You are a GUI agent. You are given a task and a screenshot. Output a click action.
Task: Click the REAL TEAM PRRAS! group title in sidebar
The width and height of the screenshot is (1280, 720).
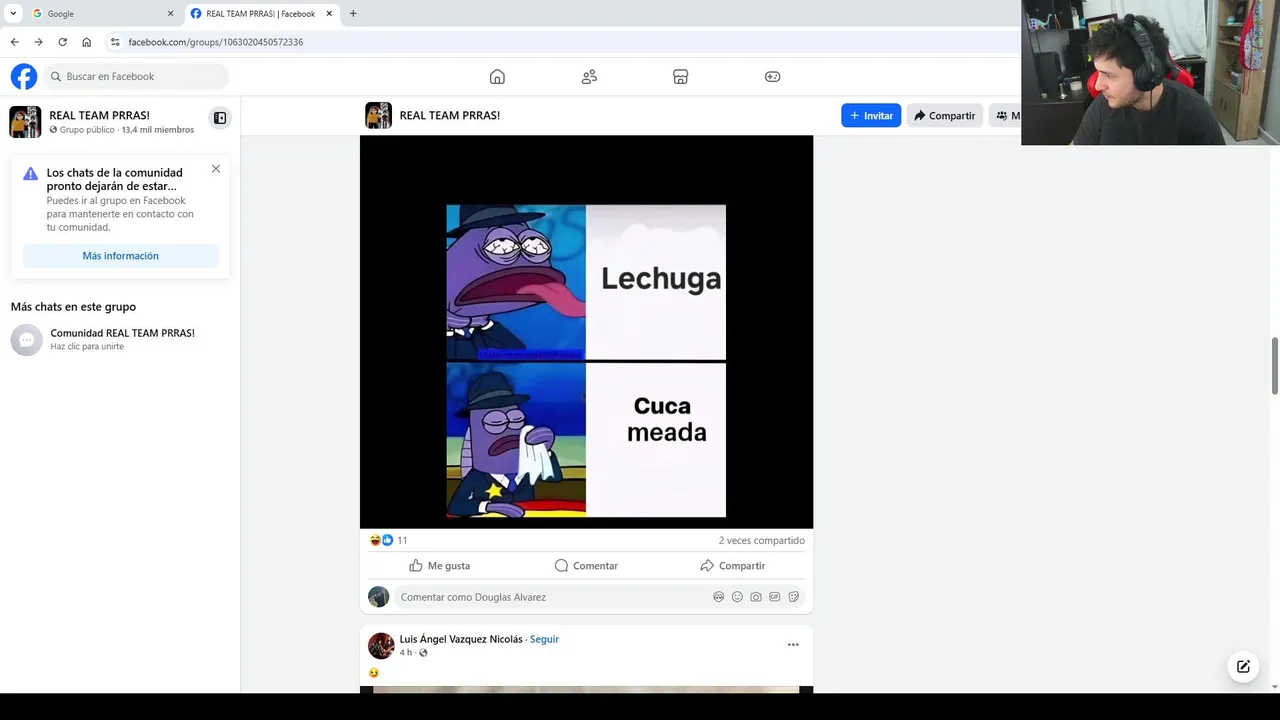click(99, 115)
